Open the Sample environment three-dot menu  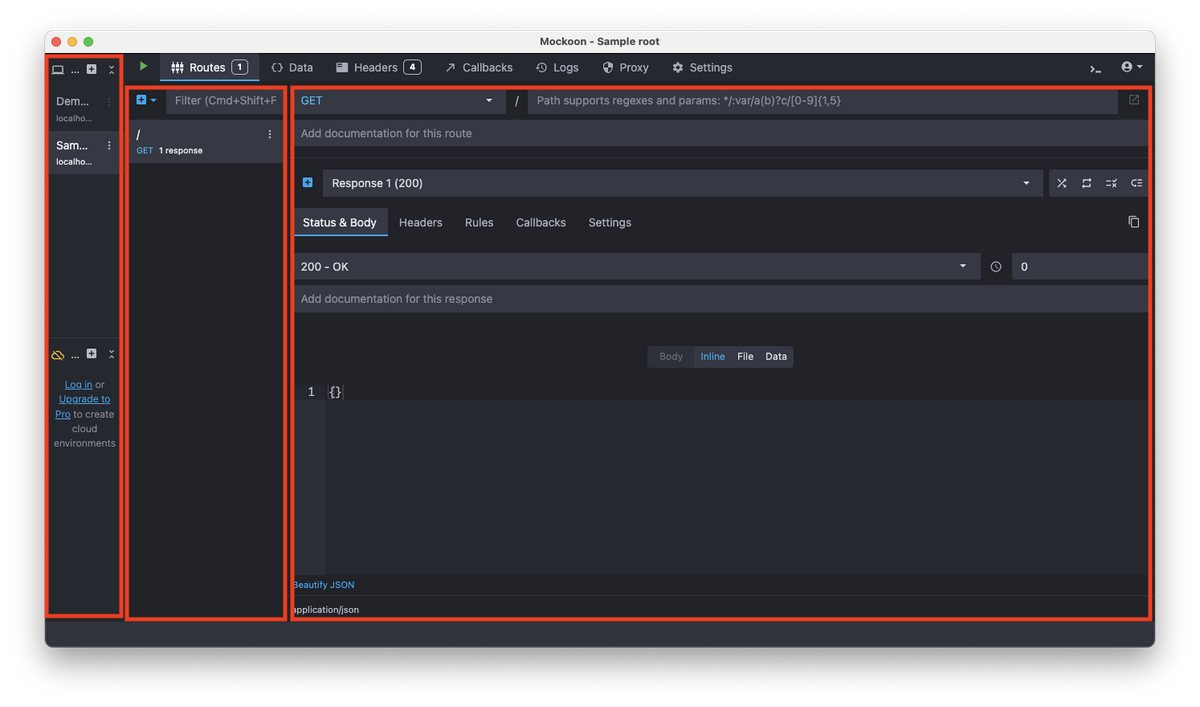109,146
